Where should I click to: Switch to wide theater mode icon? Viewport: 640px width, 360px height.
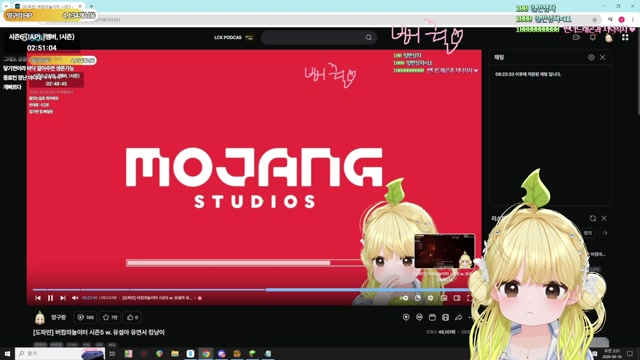(457, 298)
